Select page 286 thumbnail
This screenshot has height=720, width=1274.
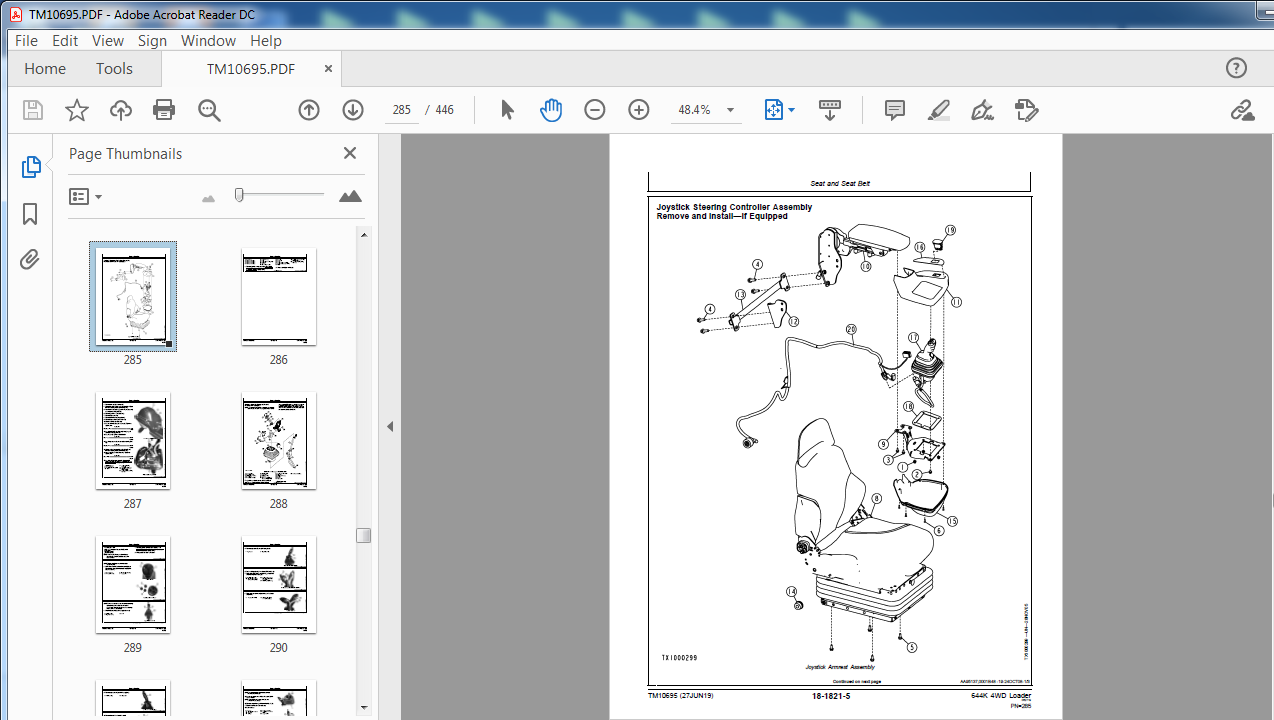[x=279, y=296]
